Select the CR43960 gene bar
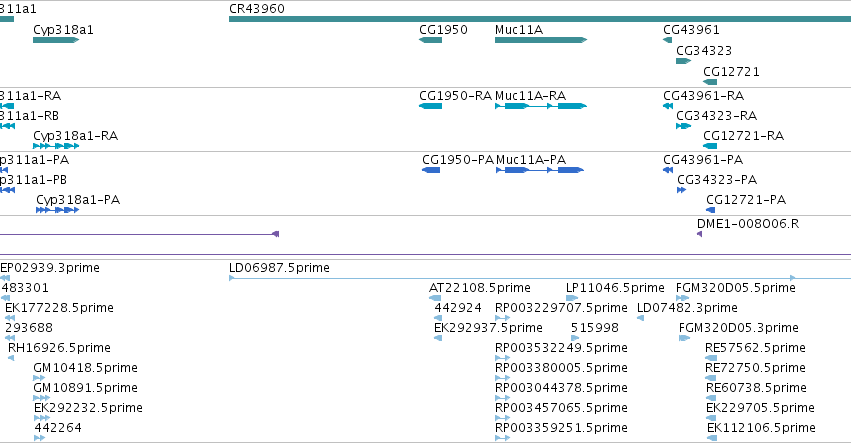The width and height of the screenshot is (851, 443). [540, 19]
